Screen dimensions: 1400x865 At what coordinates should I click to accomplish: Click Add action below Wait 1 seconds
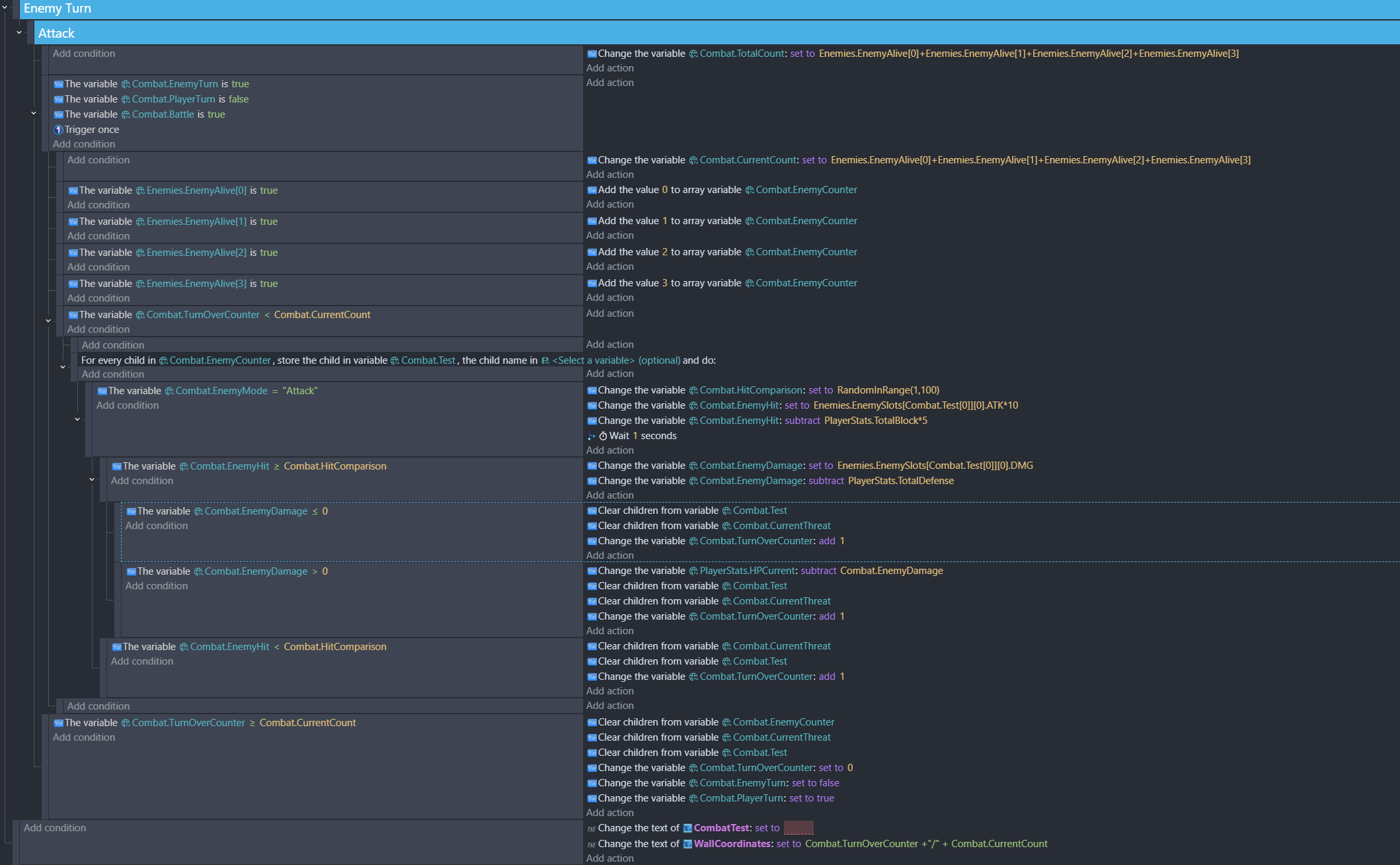pos(609,450)
